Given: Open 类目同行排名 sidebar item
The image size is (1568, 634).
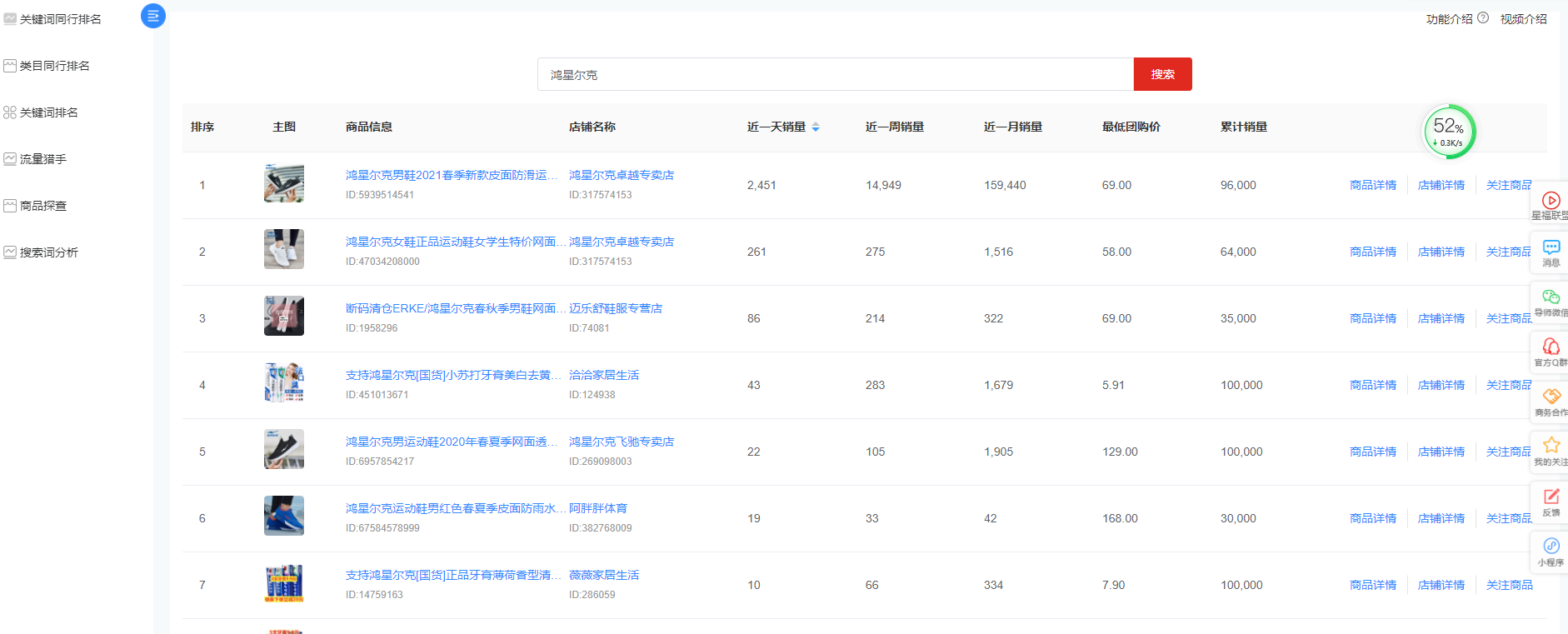Looking at the screenshot, I should pyautogui.click(x=47, y=66).
